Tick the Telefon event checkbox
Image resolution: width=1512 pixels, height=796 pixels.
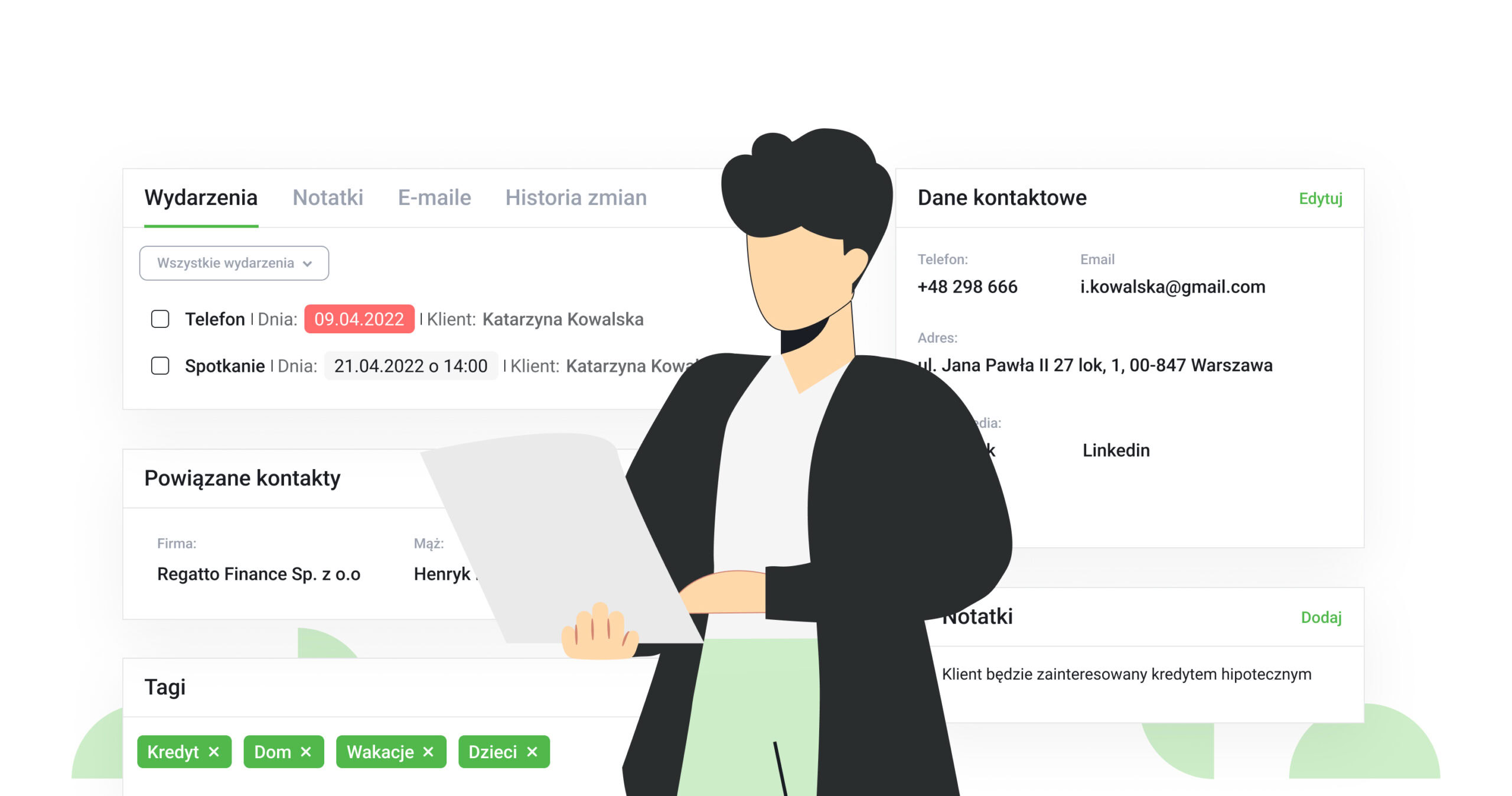tap(160, 319)
